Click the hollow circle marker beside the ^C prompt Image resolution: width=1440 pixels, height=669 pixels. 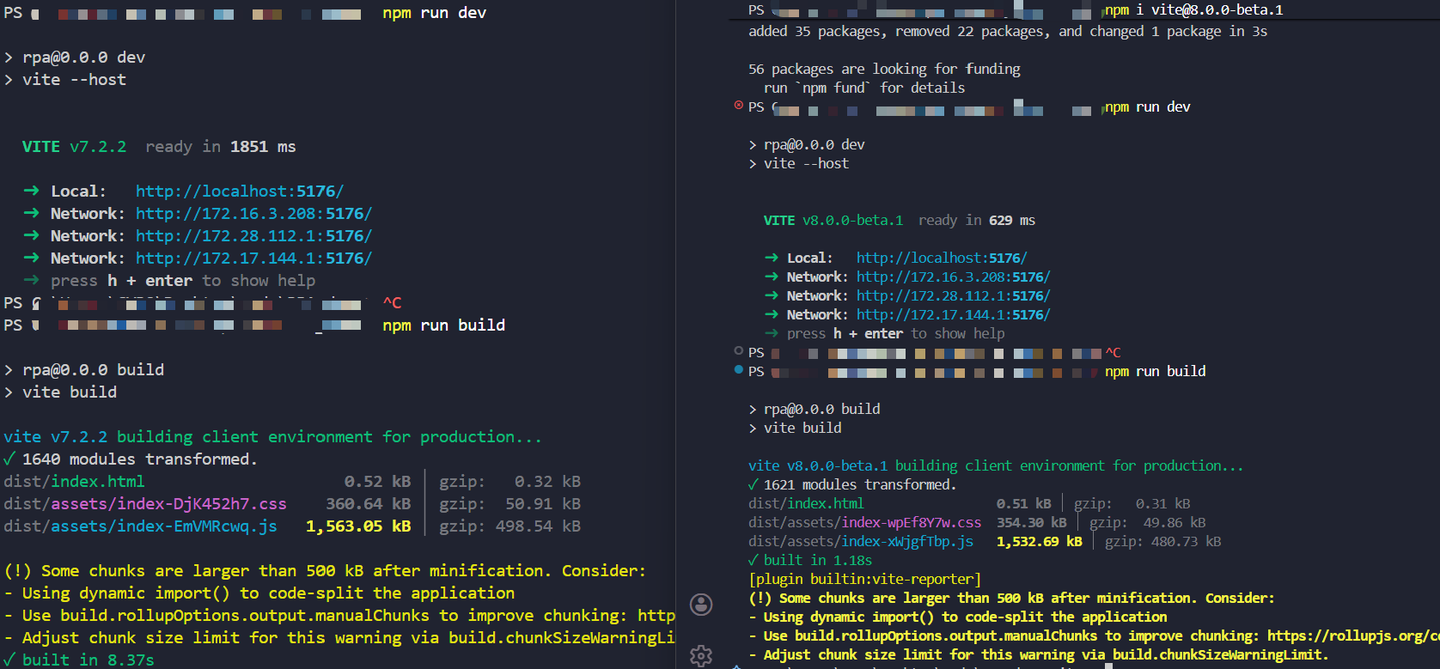point(739,351)
